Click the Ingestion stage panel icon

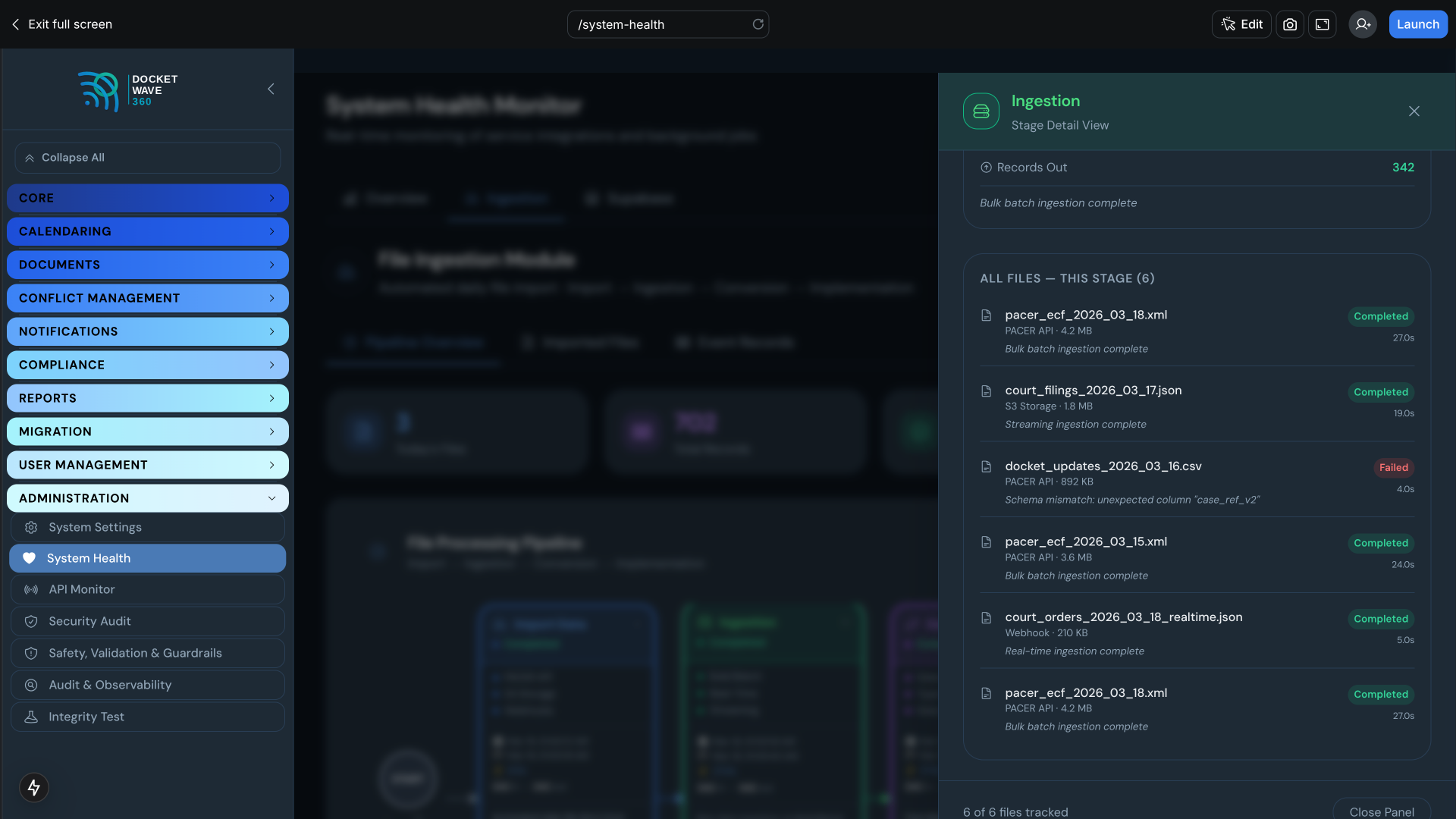pyautogui.click(x=981, y=111)
